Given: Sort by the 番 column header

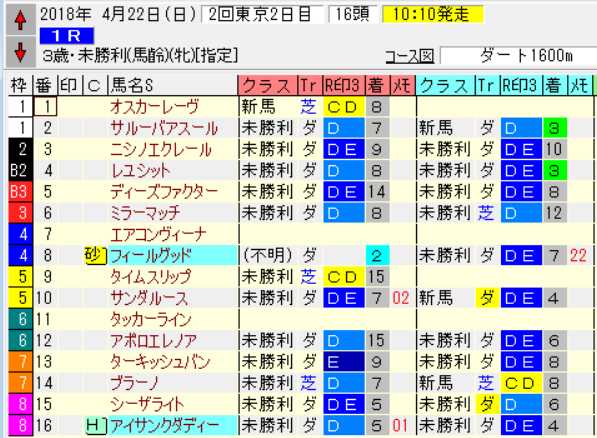Looking at the screenshot, I should tap(45, 85).
